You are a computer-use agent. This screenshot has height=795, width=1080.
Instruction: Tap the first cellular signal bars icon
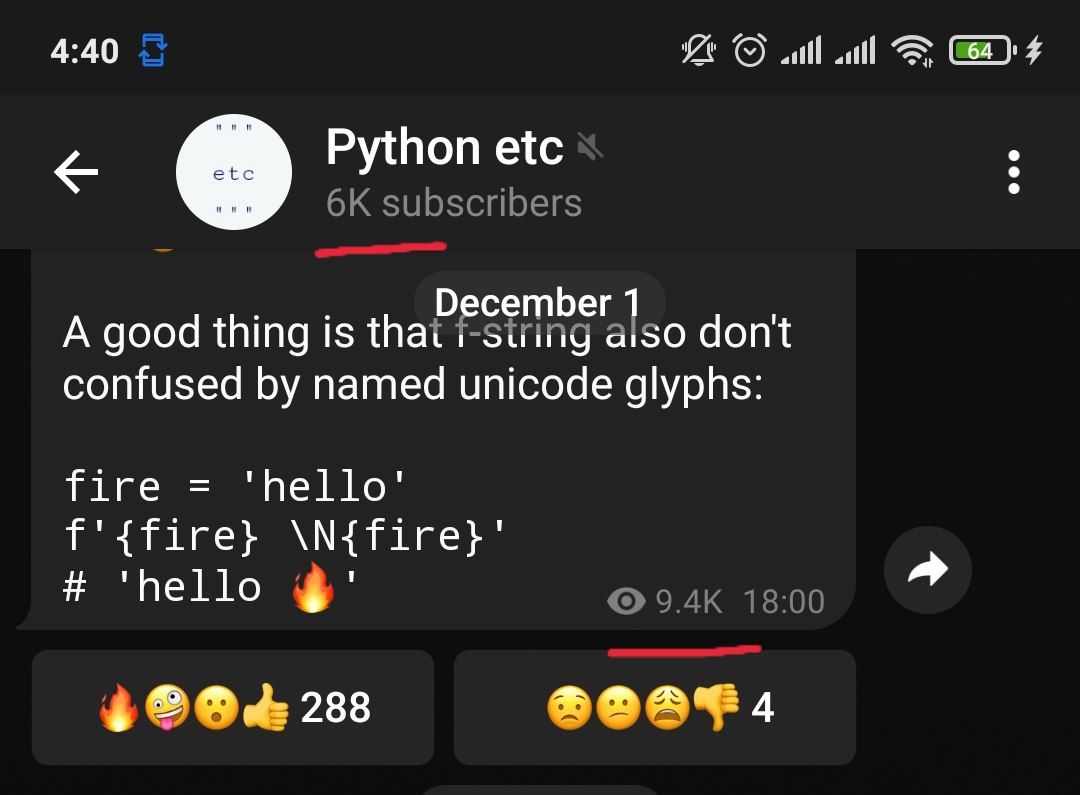801,50
